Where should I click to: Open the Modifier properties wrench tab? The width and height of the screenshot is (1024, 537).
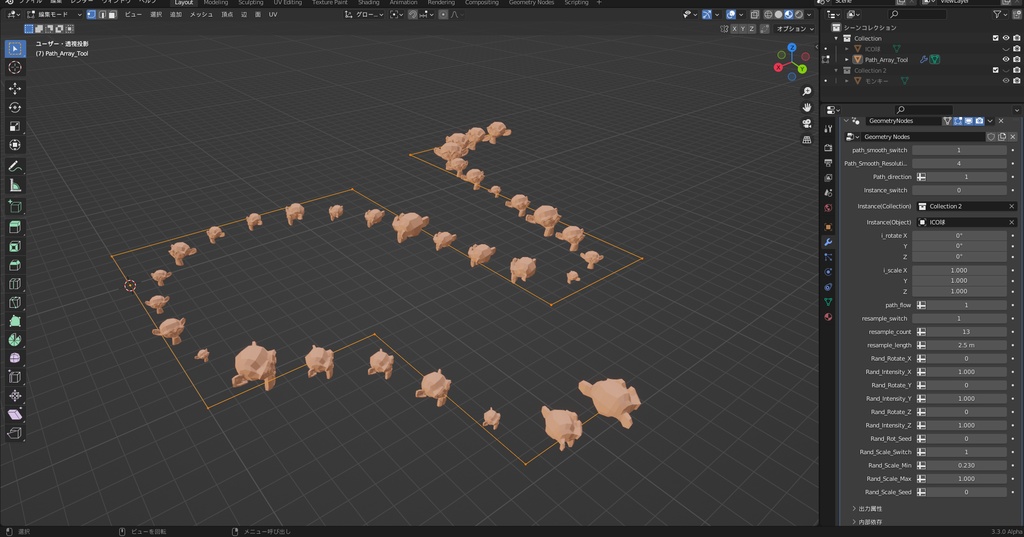[828, 242]
